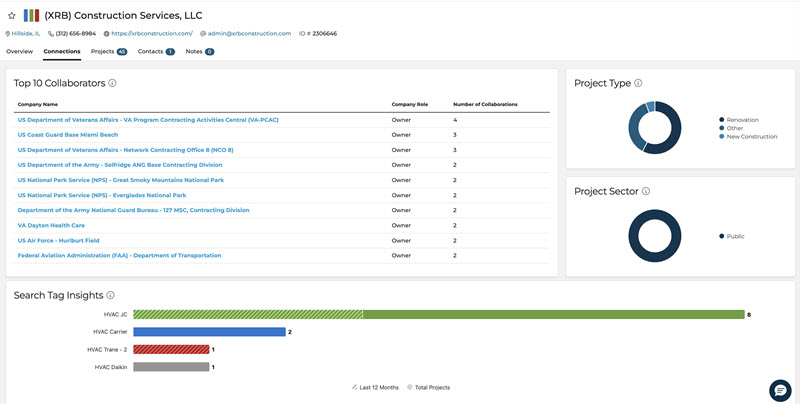
Task: Click the globe icon before the website
Action: 107,34
